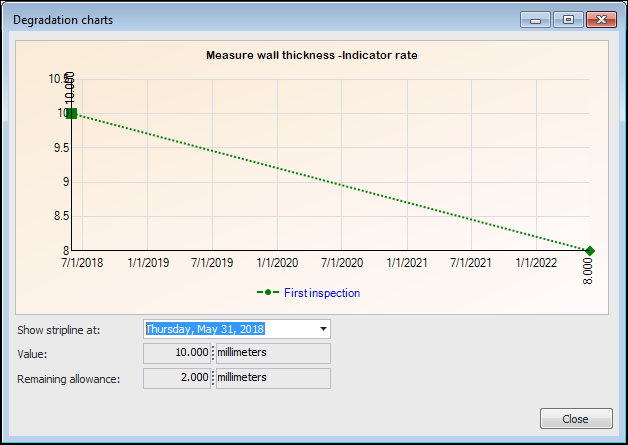Click the millimeters unit box for Value
The width and height of the screenshot is (628, 445).
273,353
